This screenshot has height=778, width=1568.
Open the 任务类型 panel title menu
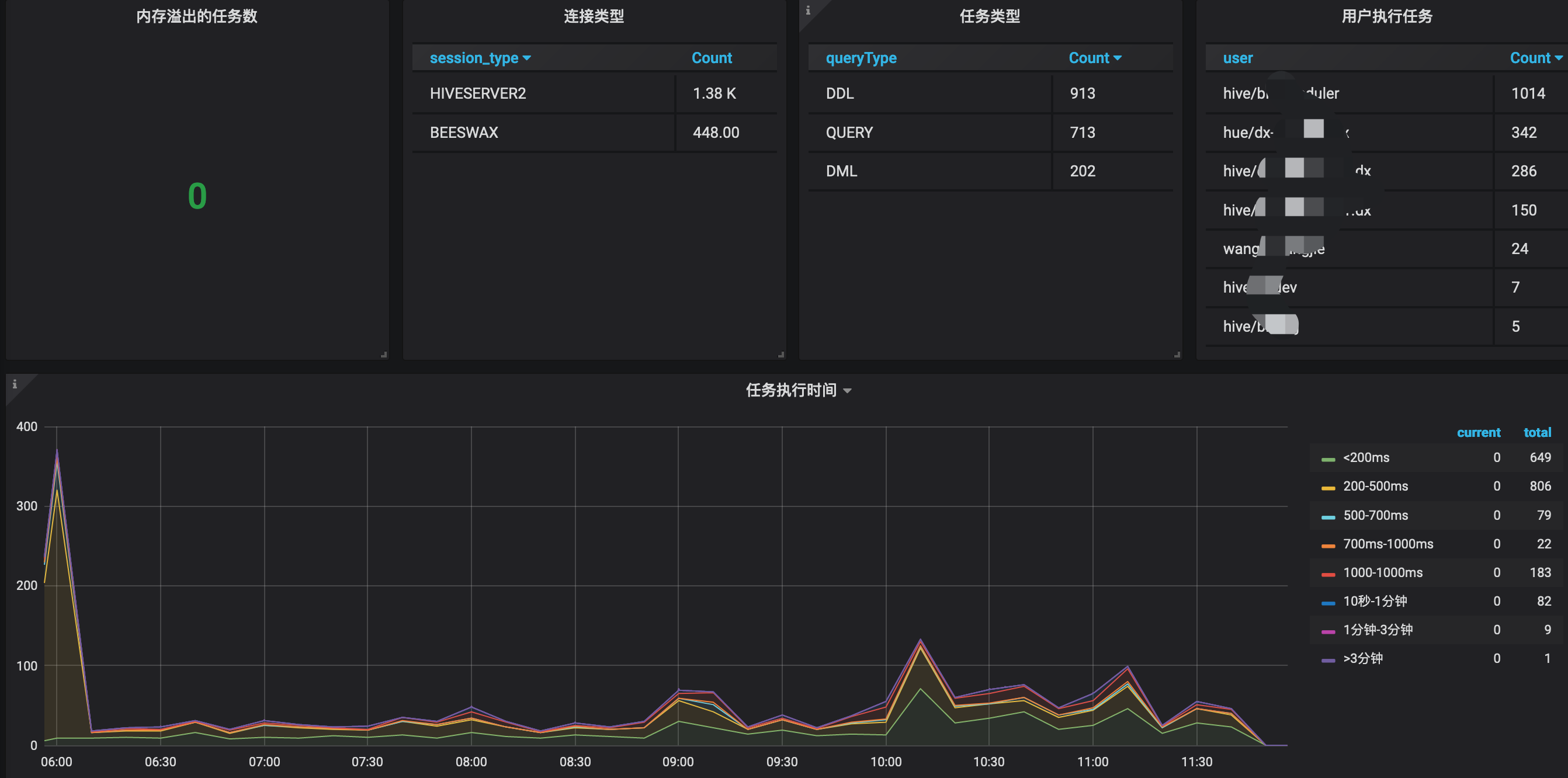[x=990, y=16]
